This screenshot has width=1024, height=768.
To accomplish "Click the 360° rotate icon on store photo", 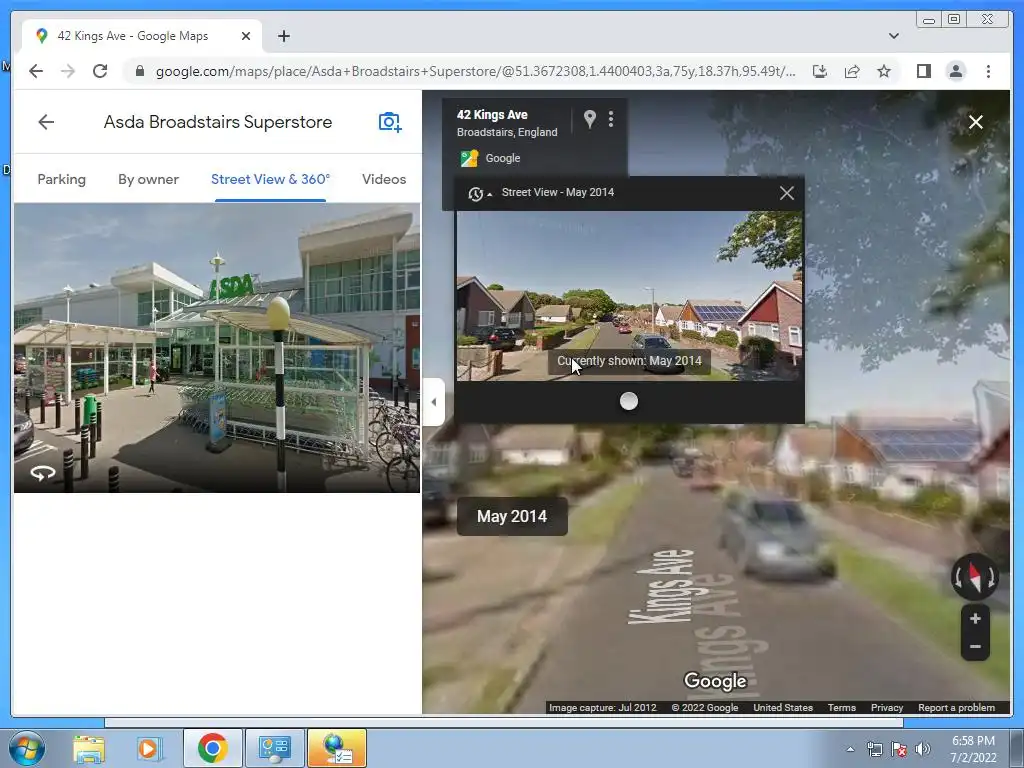I will click(43, 473).
